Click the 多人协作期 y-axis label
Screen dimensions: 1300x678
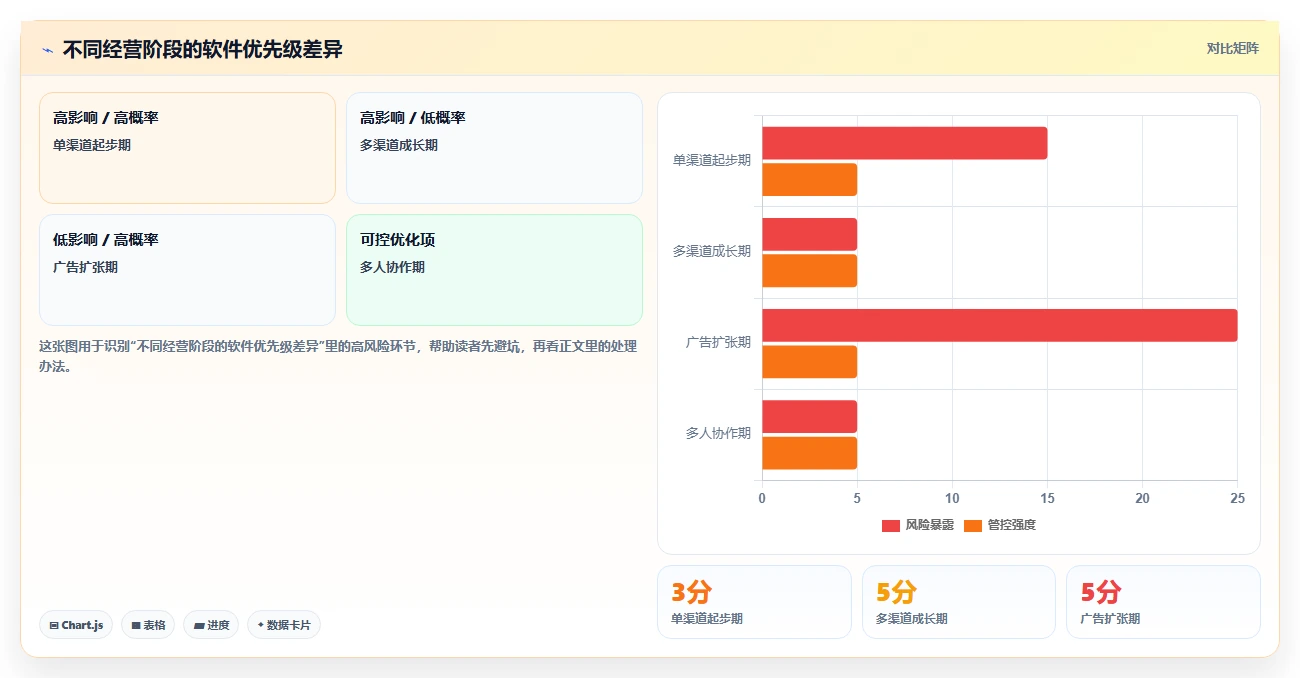point(718,433)
